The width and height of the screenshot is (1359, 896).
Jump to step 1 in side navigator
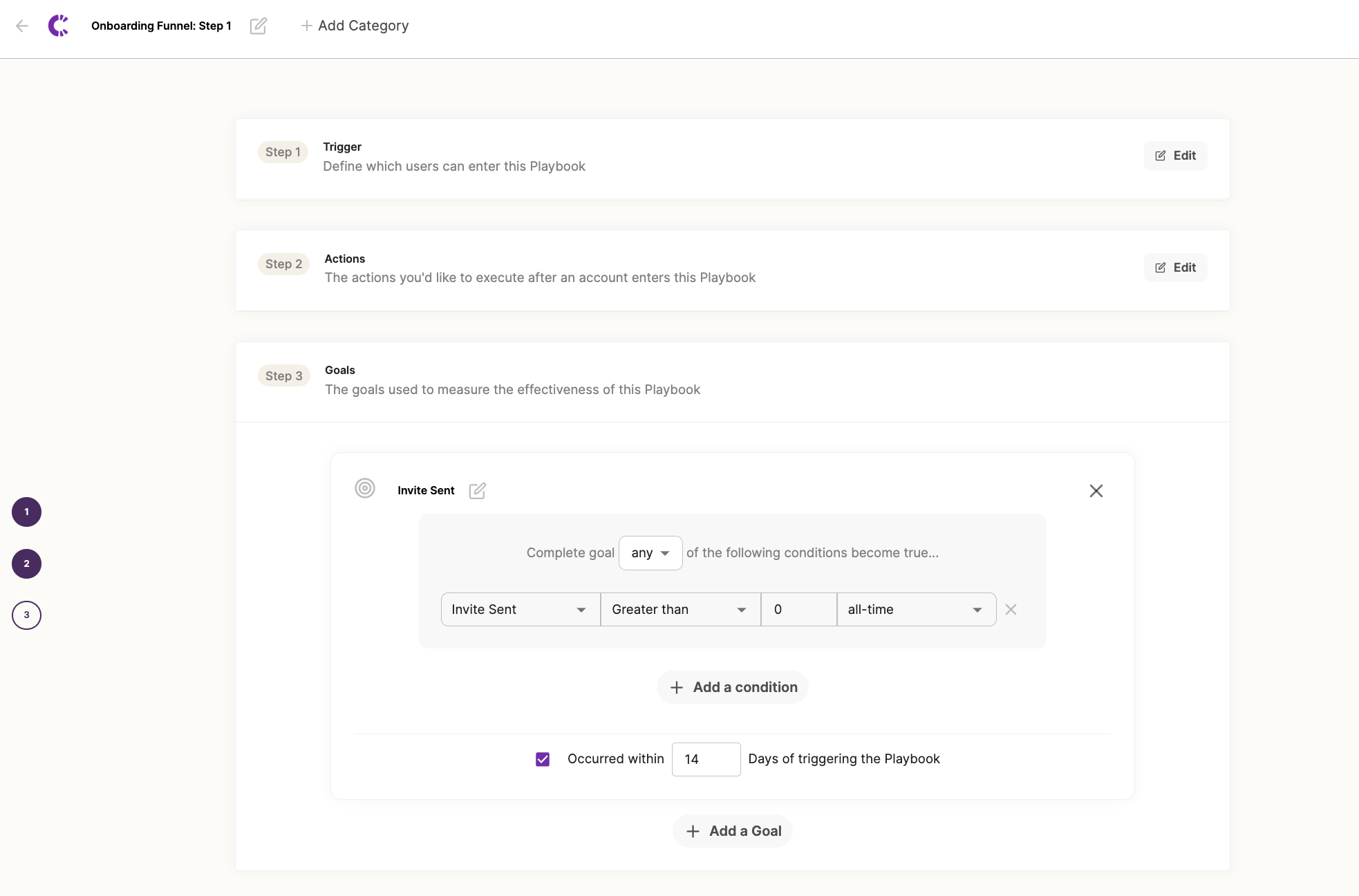click(27, 512)
